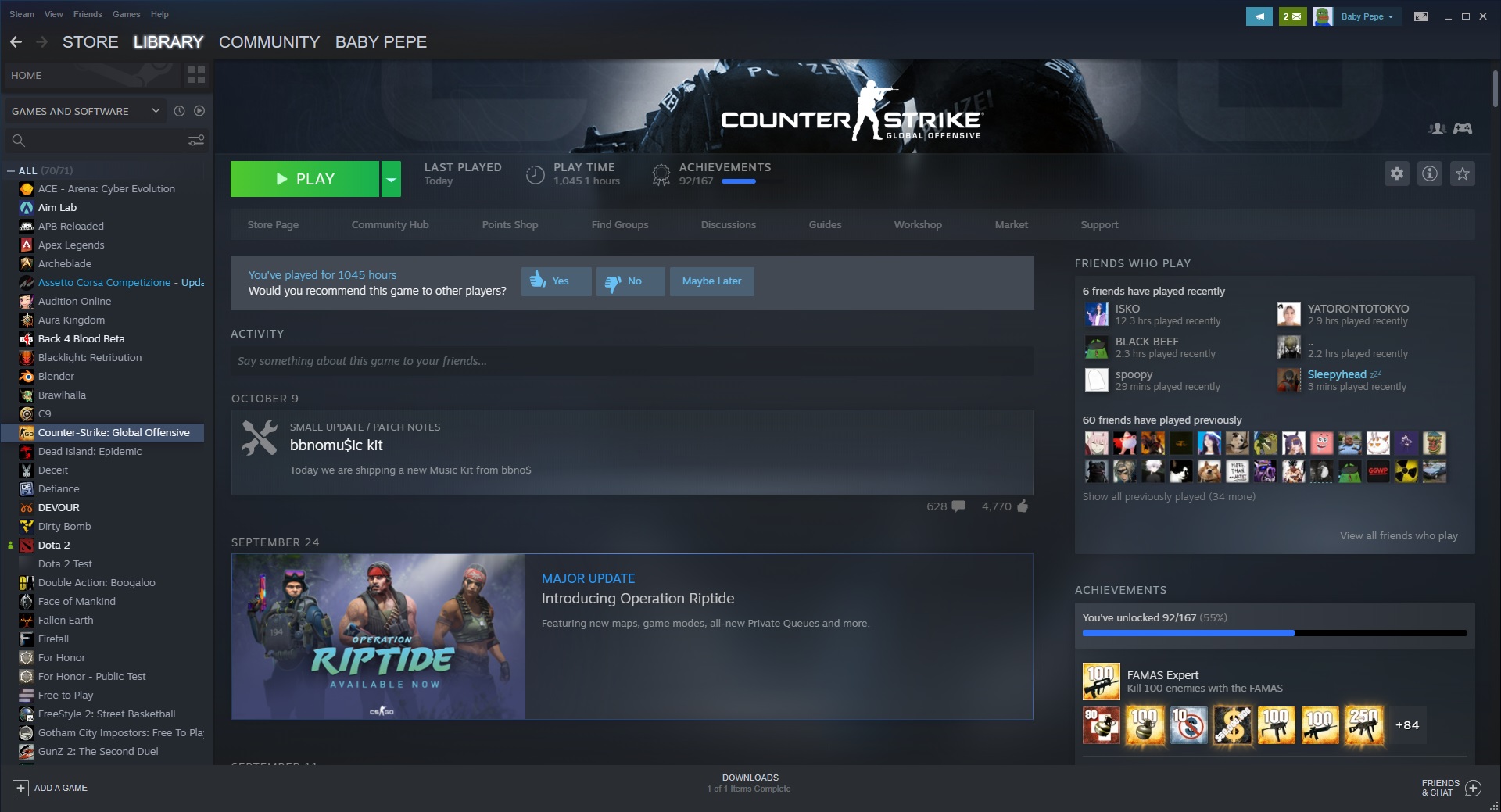Viewport: 1501px width, 812px height.
Task: Open YATORONTOTOKYO friend avatar
Action: click(x=1289, y=314)
